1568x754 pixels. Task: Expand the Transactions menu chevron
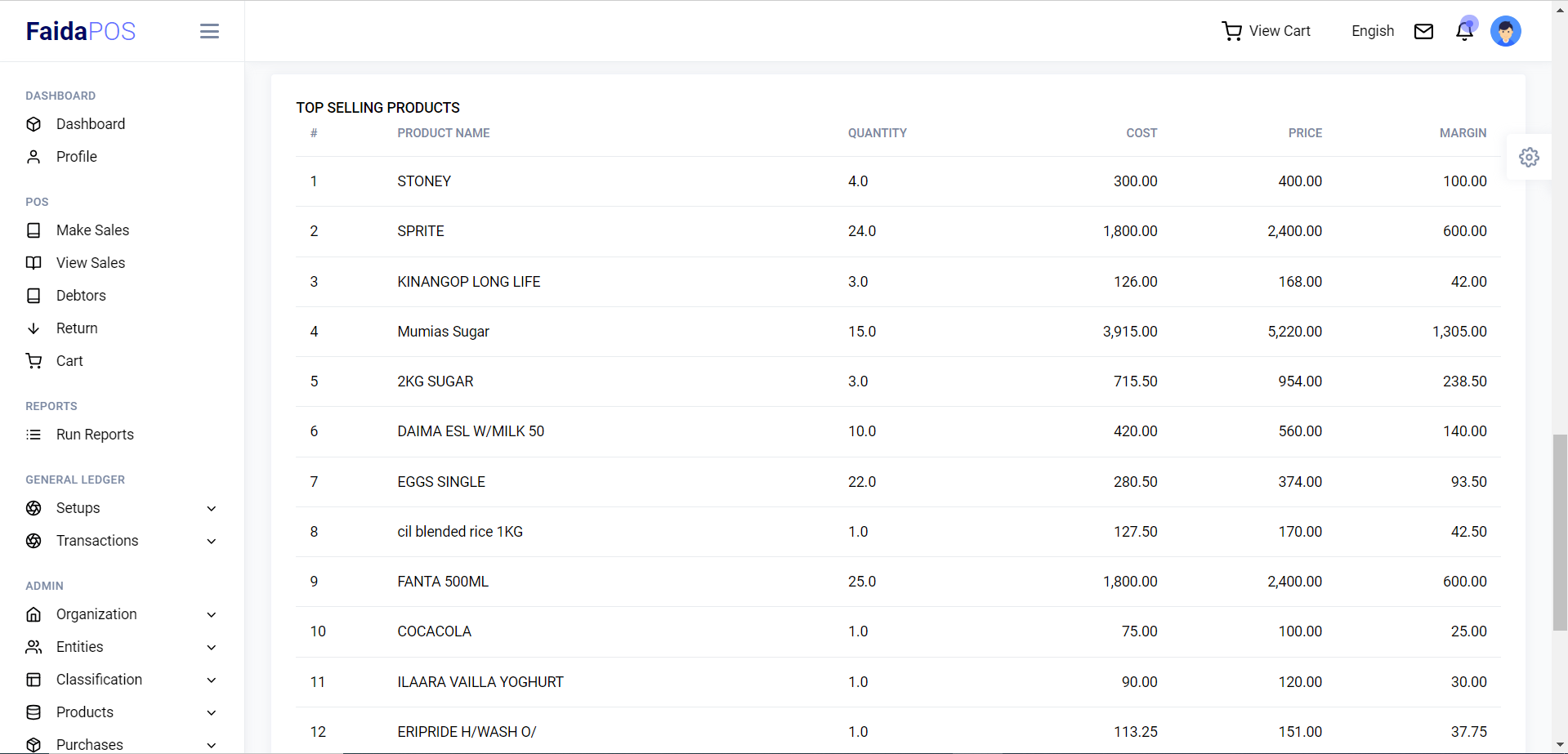point(211,541)
